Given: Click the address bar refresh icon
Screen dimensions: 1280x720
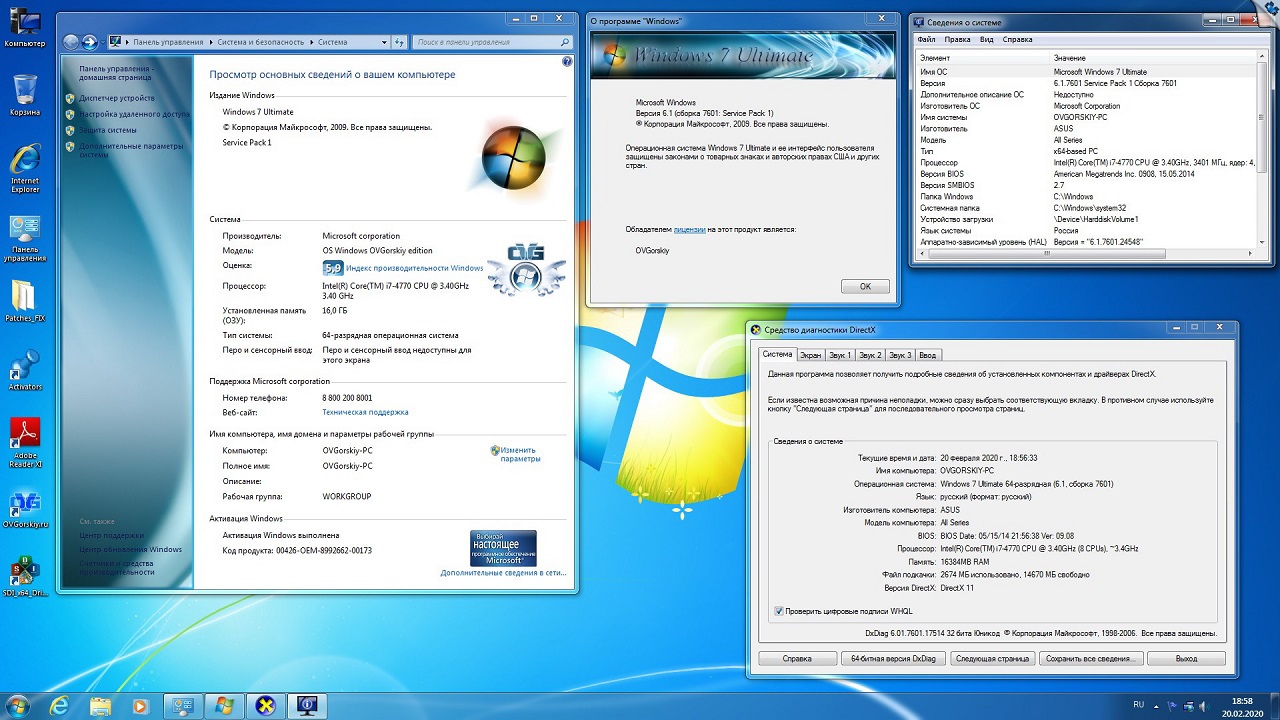Looking at the screenshot, I should [x=400, y=42].
